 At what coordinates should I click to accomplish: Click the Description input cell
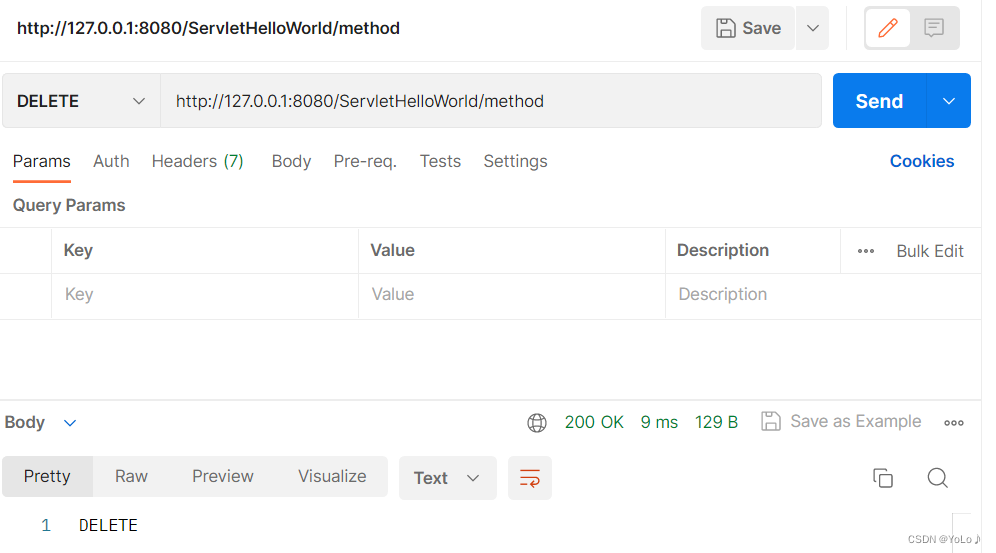pyautogui.click(x=823, y=295)
